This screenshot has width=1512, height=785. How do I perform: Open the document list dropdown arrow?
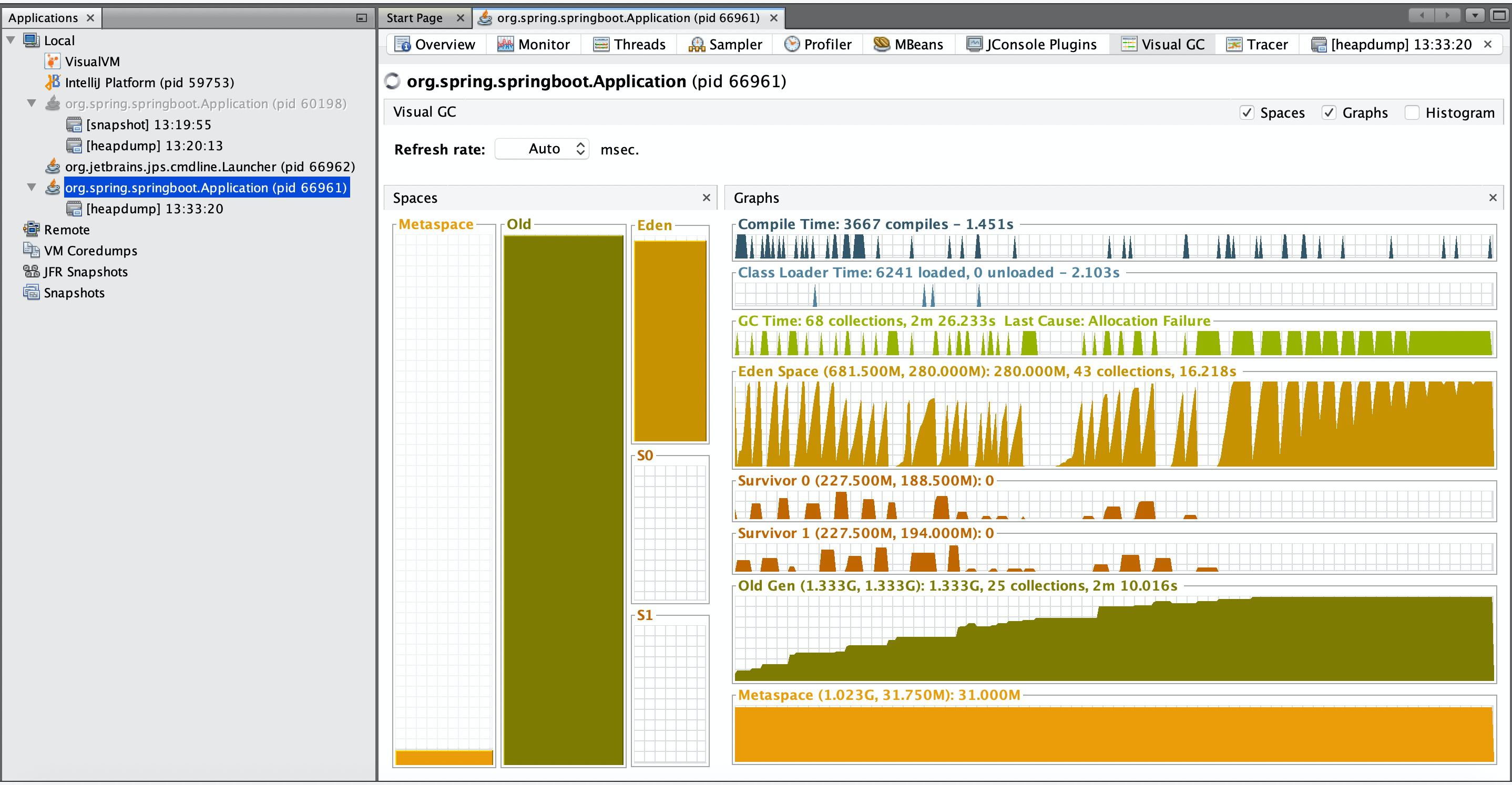click(1475, 16)
